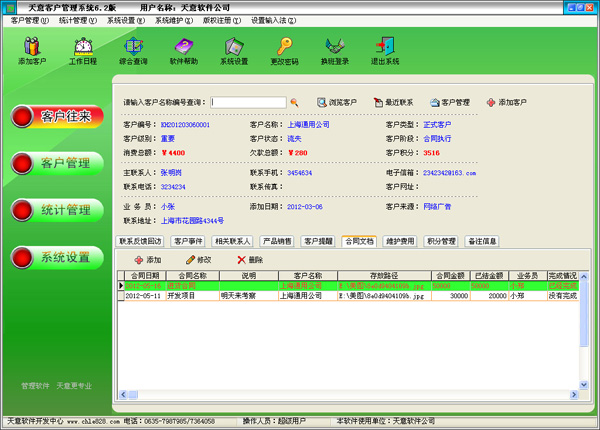The image size is (600, 430).
Task: Open 工作日程 work schedule icon
Action: 83,49
